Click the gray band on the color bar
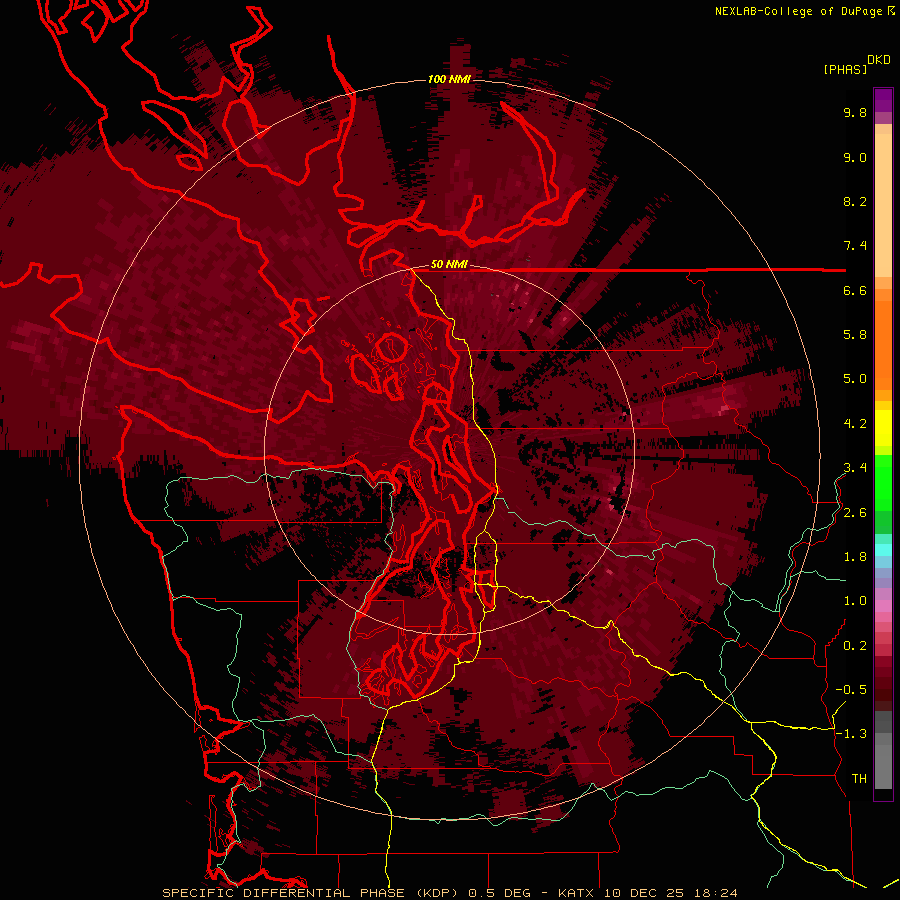Image resolution: width=900 pixels, height=900 pixels. (x=883, y=751)
